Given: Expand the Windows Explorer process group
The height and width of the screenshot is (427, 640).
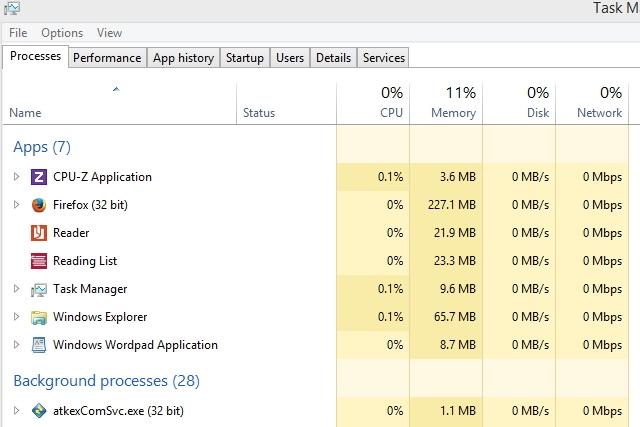Looking at the screenshot, I should (16, 317).
